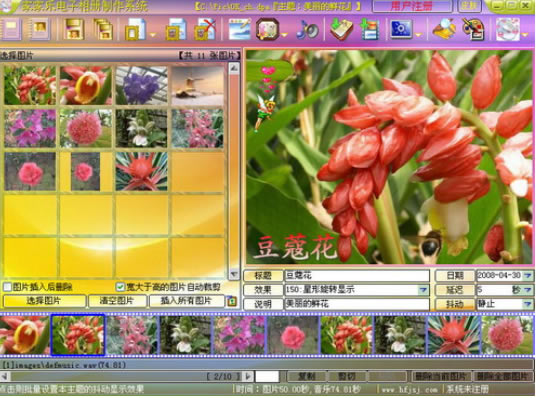
Task: Open the 效果 effect dropdown list
Action: click(424, 290)
